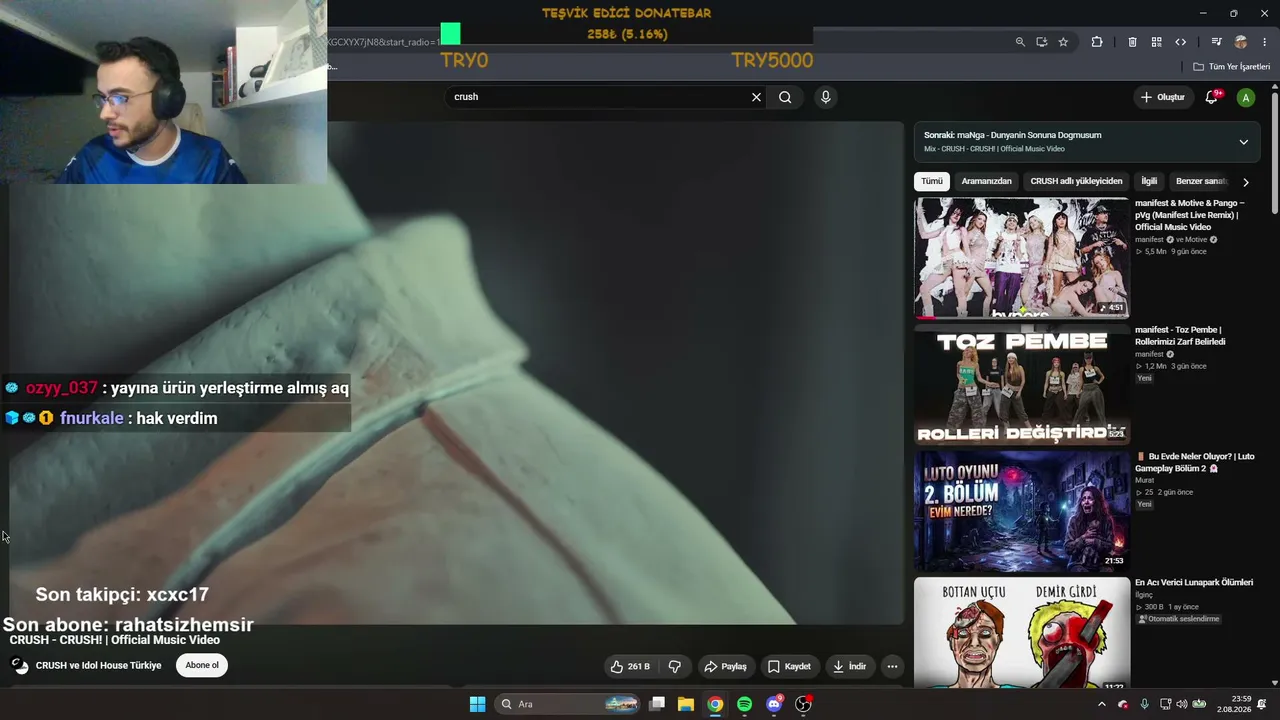Click the İndir download button
This screenshot has height=720, width=1280.
pos(849,666)
